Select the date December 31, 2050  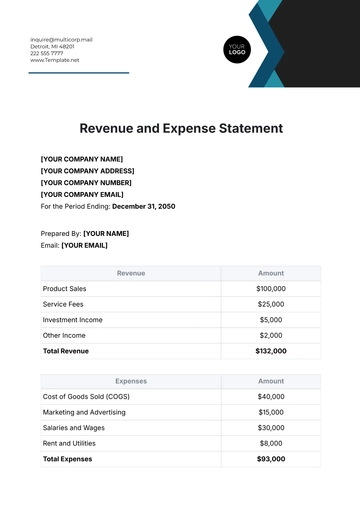[x=144, y=206]
